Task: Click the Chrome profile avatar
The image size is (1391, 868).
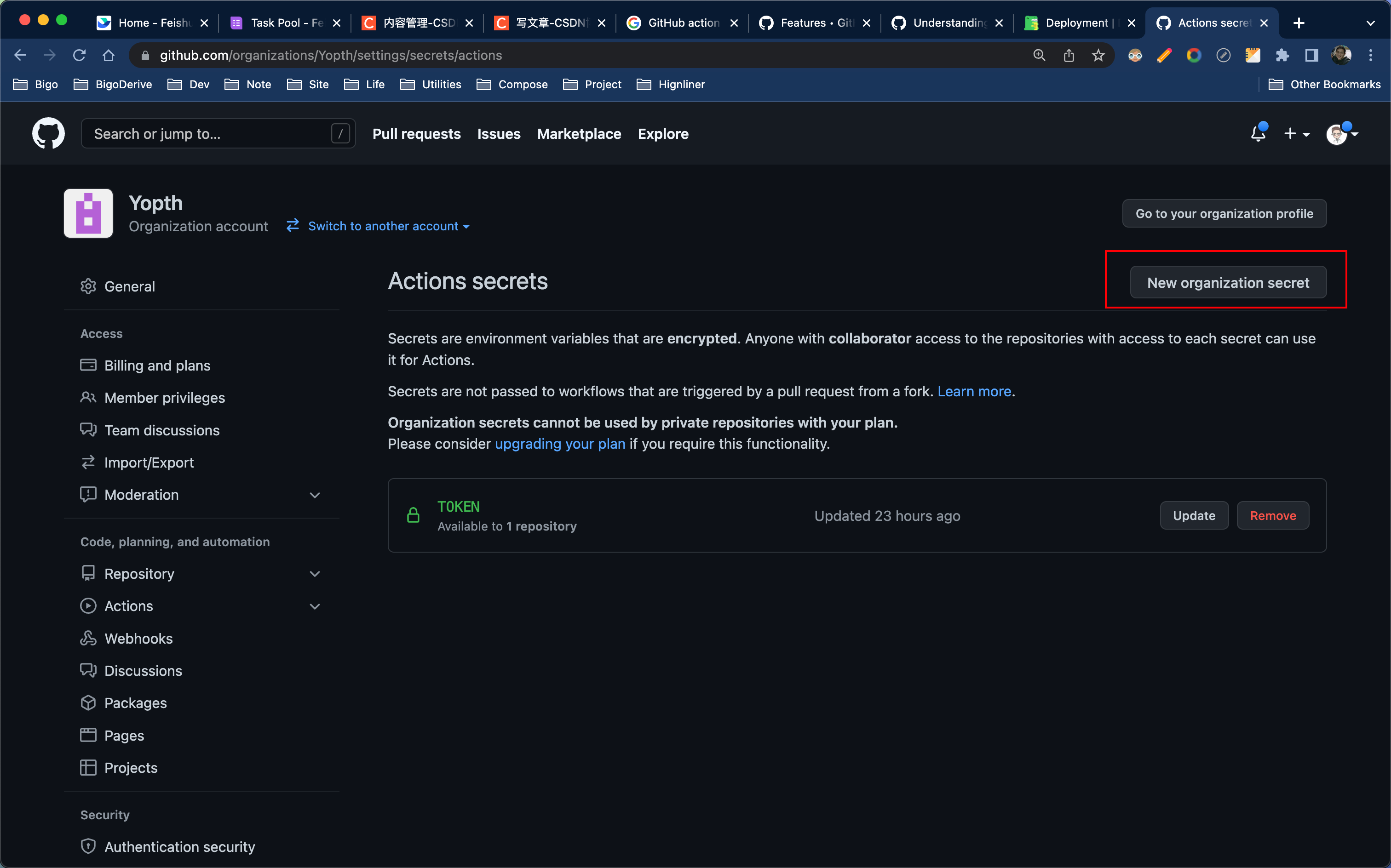Action: 1341,55
